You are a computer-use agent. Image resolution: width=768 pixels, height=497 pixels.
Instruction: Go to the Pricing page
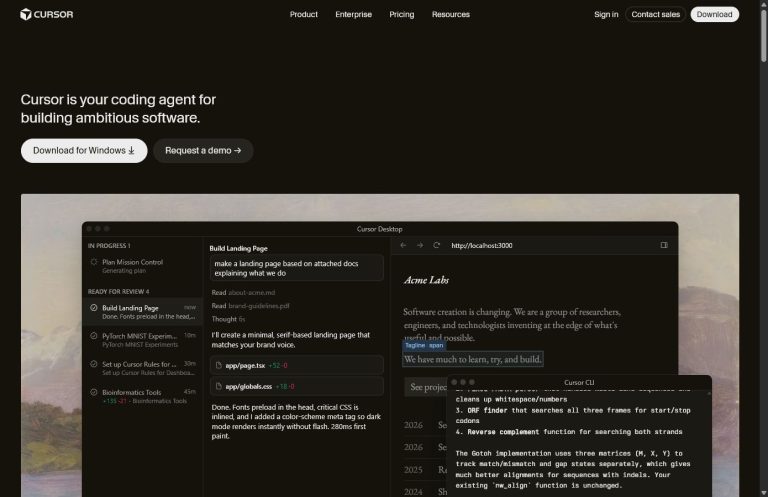(402, 14)
